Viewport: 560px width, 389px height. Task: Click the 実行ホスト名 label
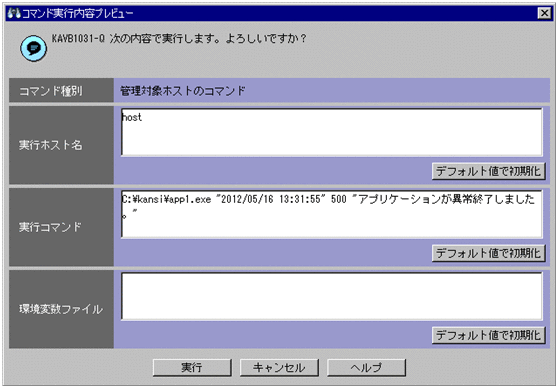tap(51, 145)
